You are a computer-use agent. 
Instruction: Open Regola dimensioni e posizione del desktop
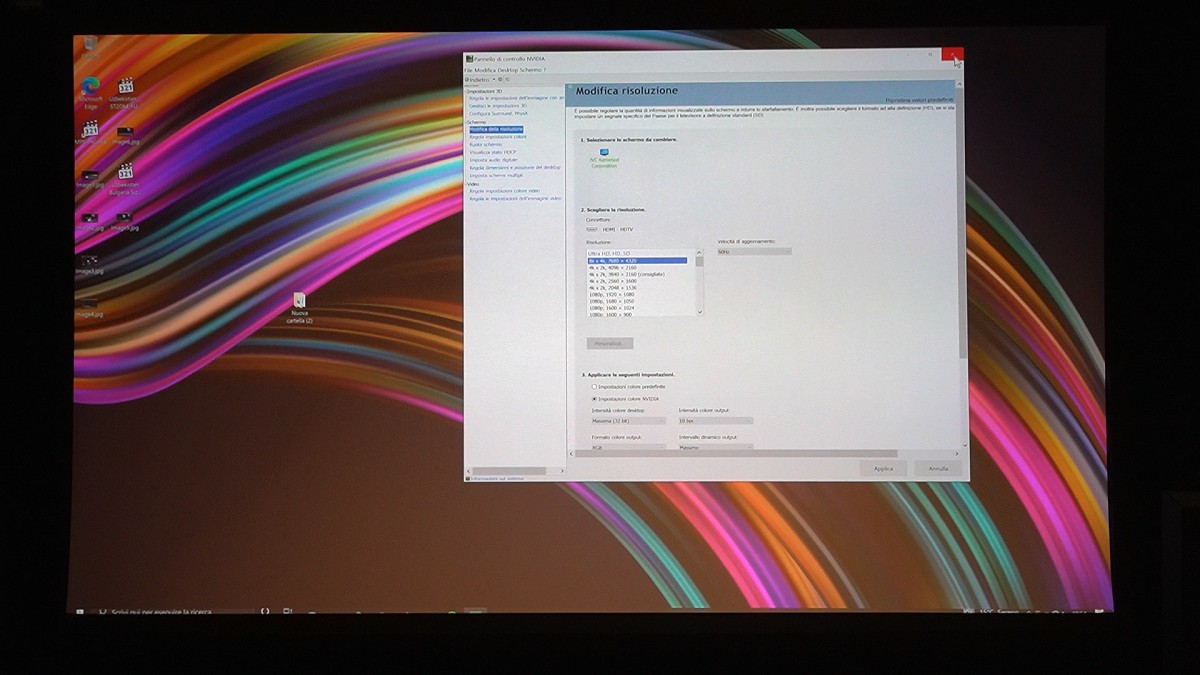(515, 167)
